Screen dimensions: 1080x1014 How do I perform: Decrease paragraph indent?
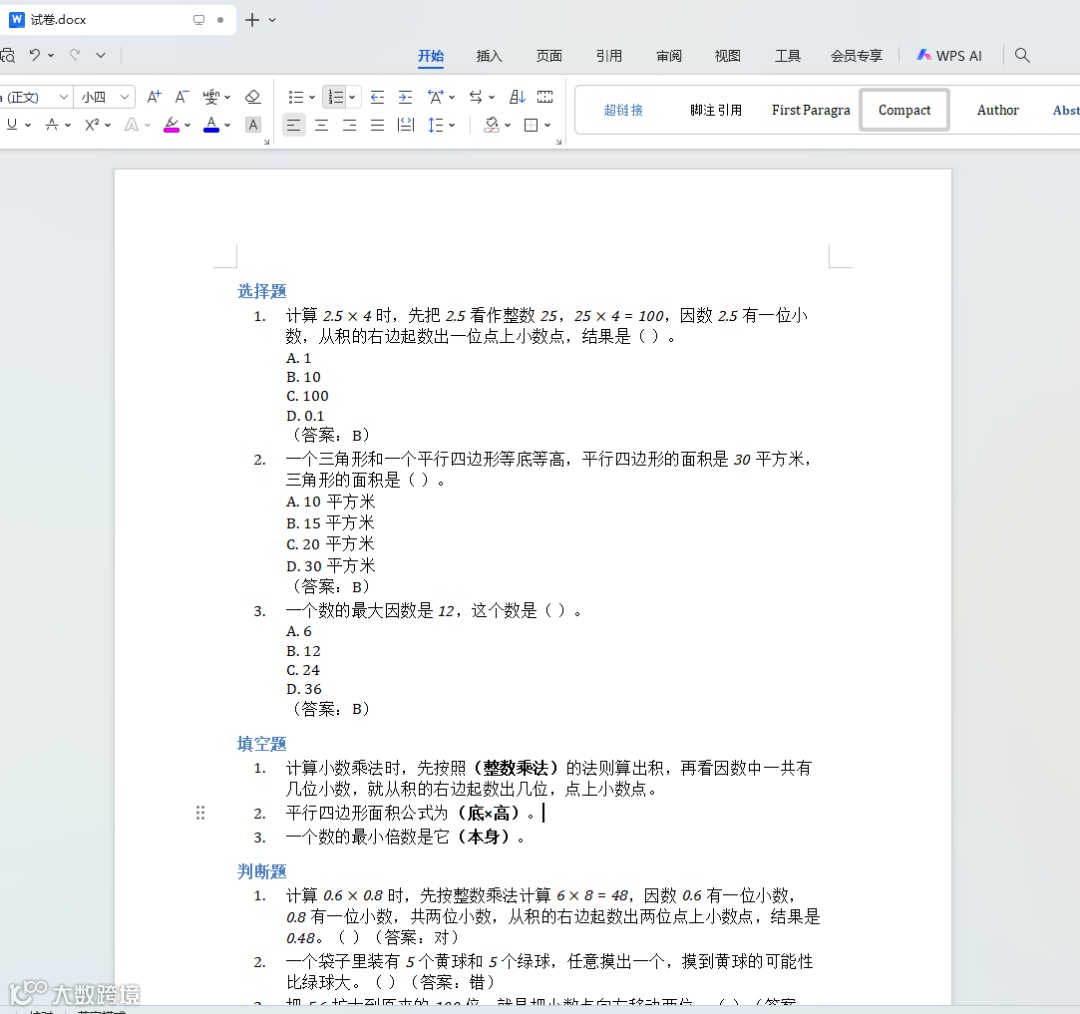[377, 97]
